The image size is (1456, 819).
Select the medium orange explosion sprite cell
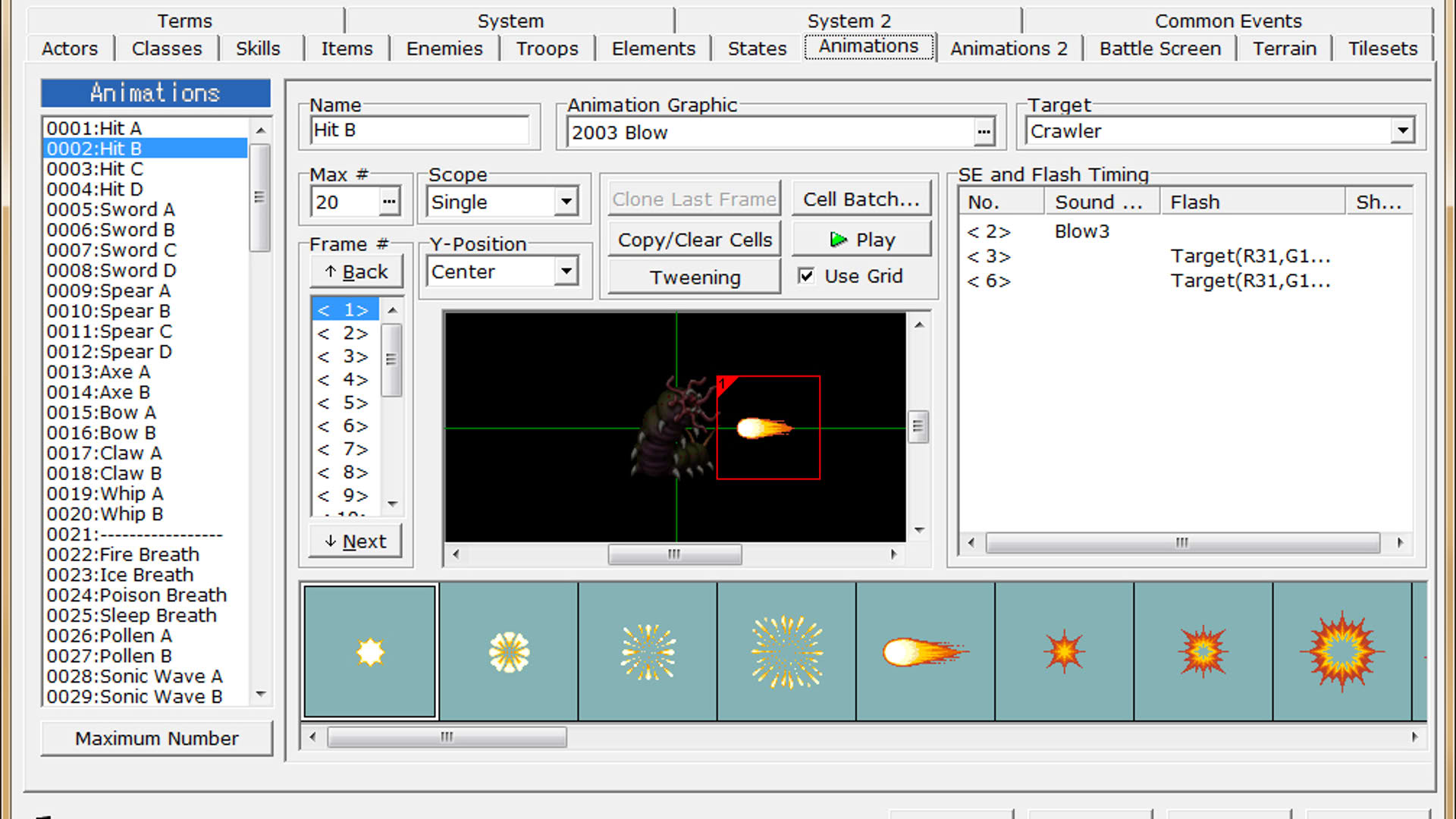click(x=1203, y=651)
